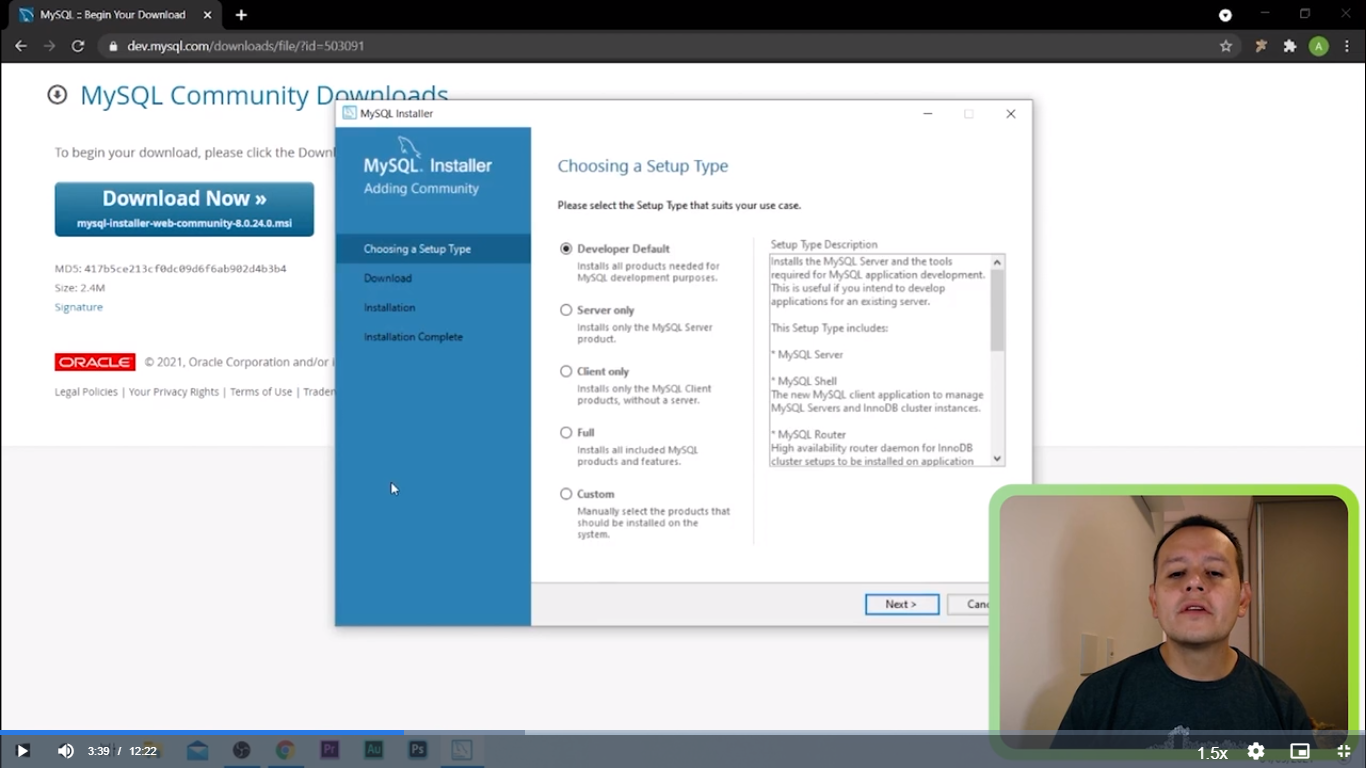This screenshot has height=768, width=1366.
Task: Open the Legal Policies link
Action: click(86, 392)
